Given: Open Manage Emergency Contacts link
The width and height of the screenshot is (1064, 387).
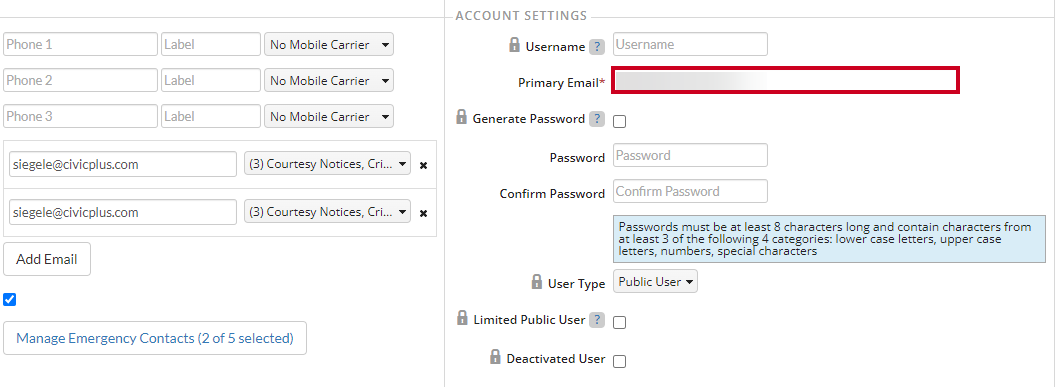Looking at the screenshot, I should (x=155, y=338).
